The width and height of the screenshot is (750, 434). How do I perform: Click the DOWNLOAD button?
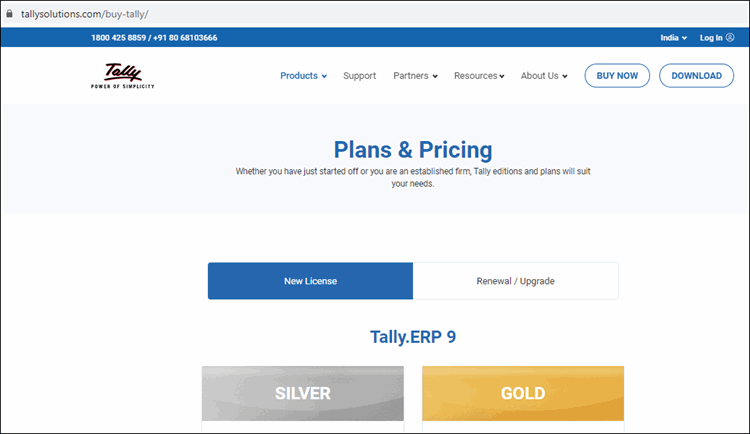696,76
